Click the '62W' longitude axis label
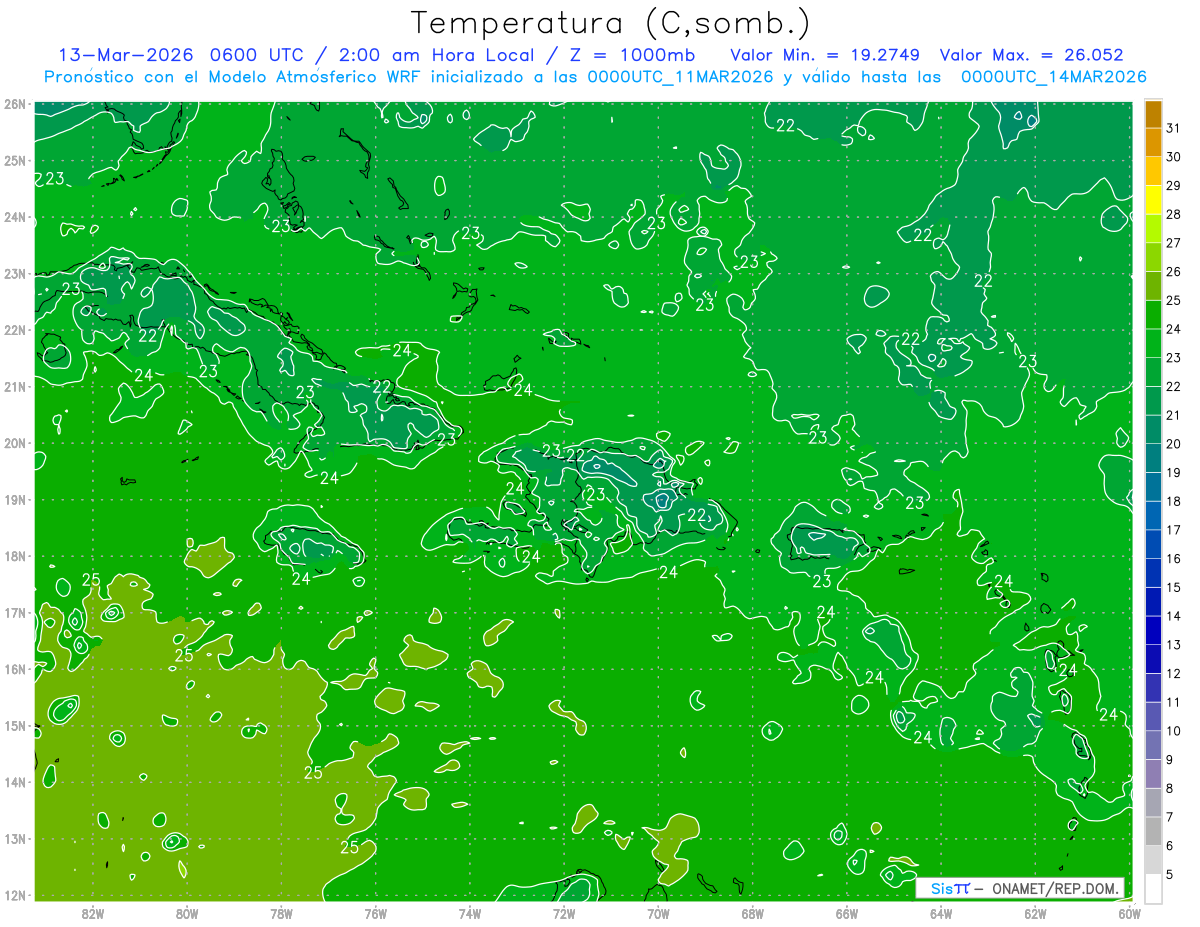Image resolution: width=1200 pixels, height=927 pixels. [1035, 913]
